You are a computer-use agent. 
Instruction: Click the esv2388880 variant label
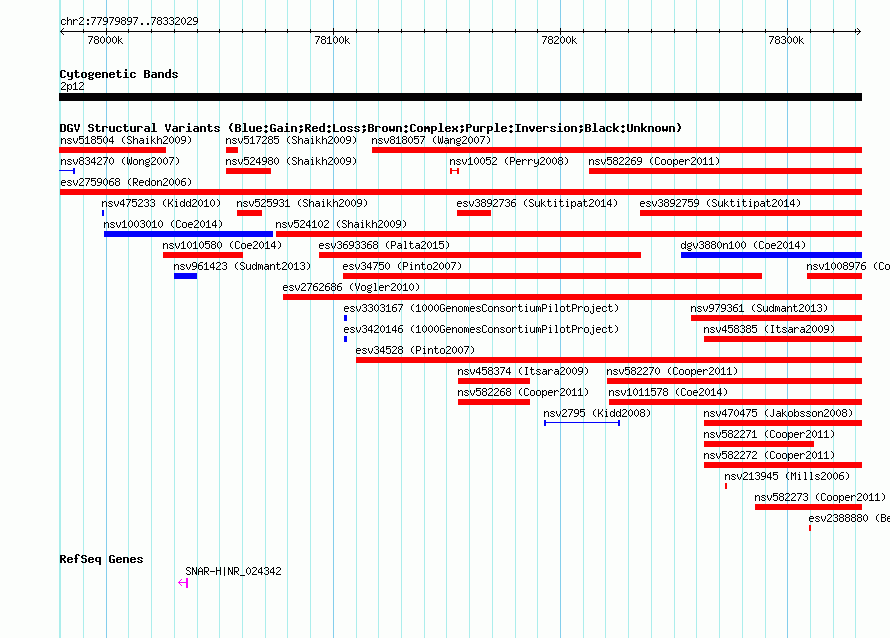tap(849, 518)
